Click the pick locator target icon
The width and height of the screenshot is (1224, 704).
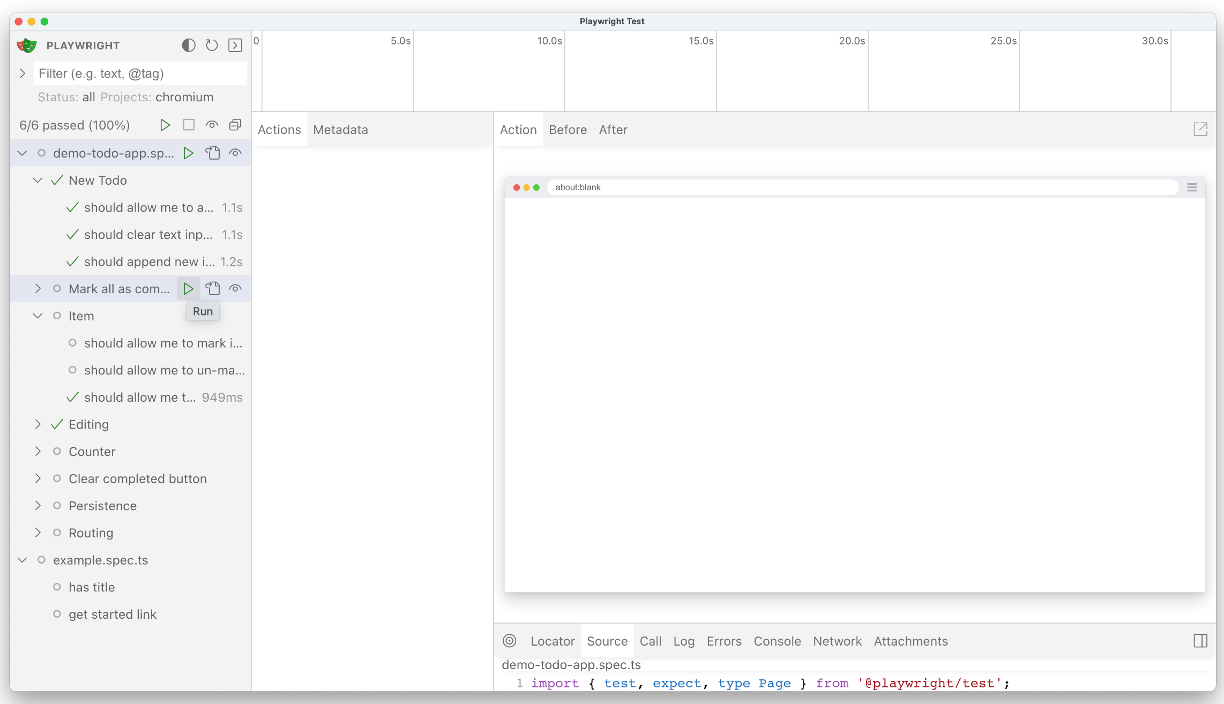510,641
